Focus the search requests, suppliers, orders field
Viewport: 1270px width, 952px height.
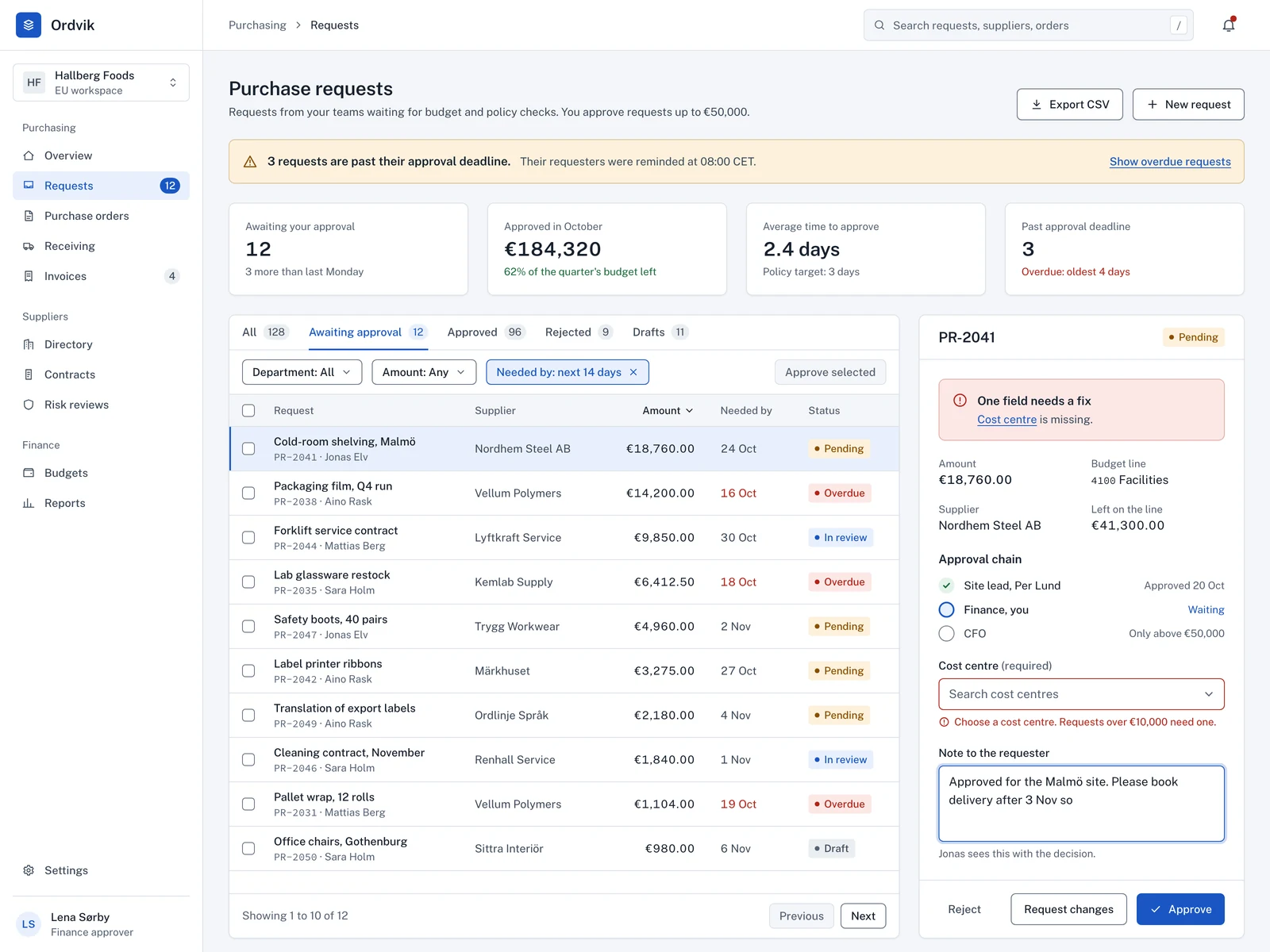pyautogui.click(x=1028, y=25)
